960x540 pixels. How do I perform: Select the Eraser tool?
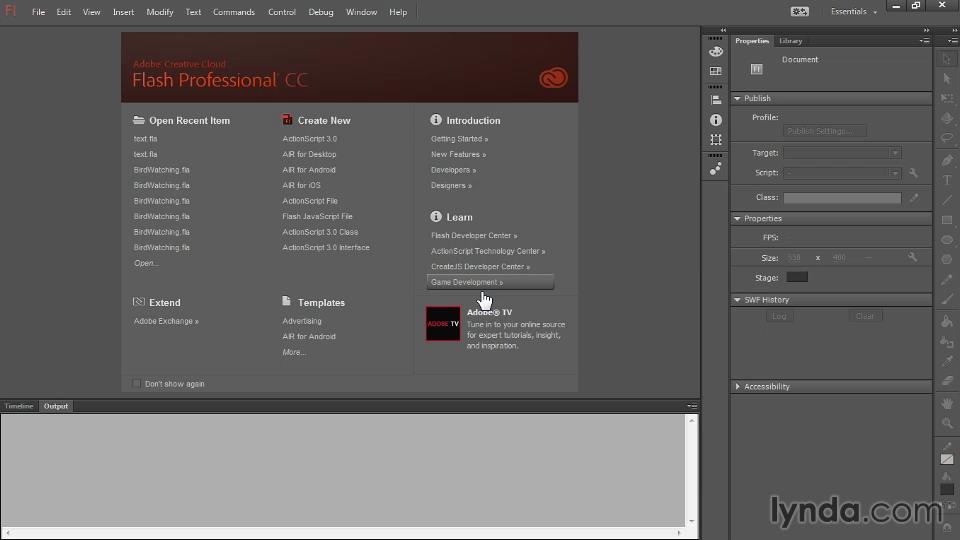click(947, 380)
